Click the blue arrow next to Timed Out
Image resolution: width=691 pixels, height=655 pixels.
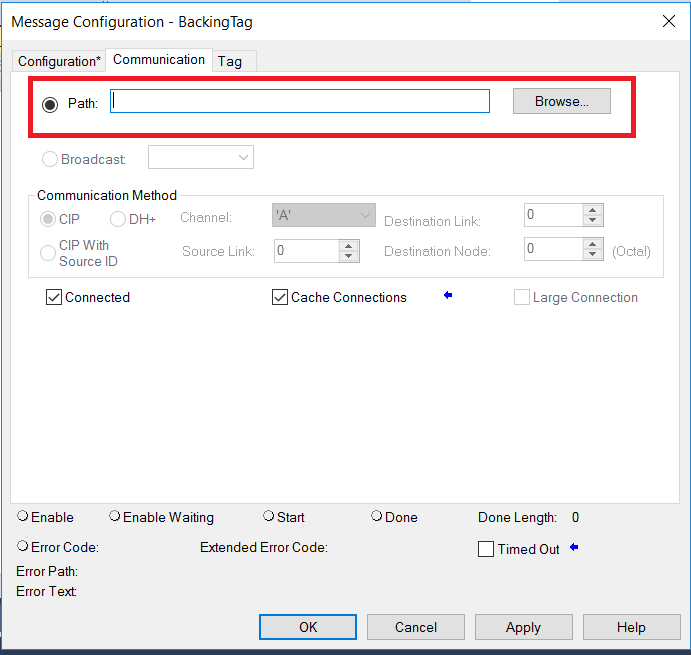574,547
